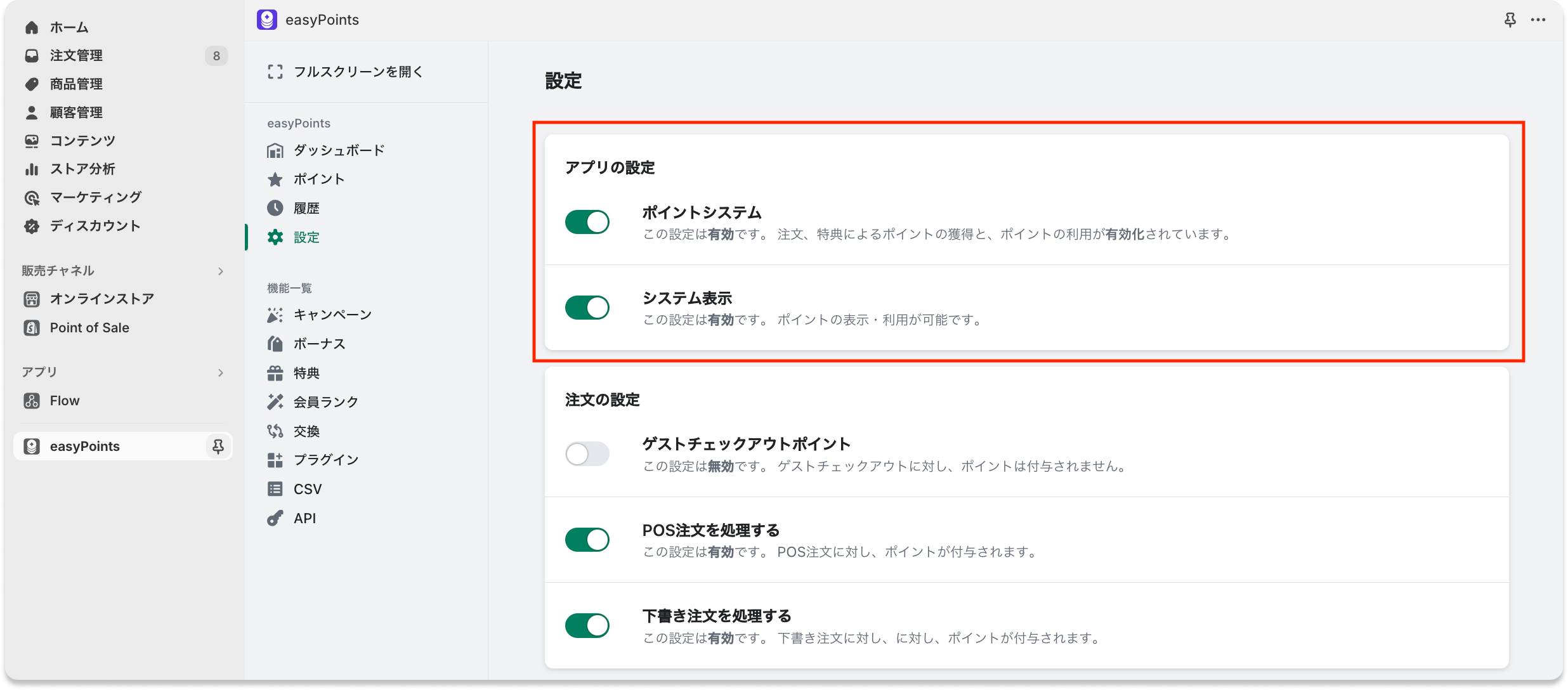
Task: Disable the ポイントシステム toggle
Action: tap(587, 223)
